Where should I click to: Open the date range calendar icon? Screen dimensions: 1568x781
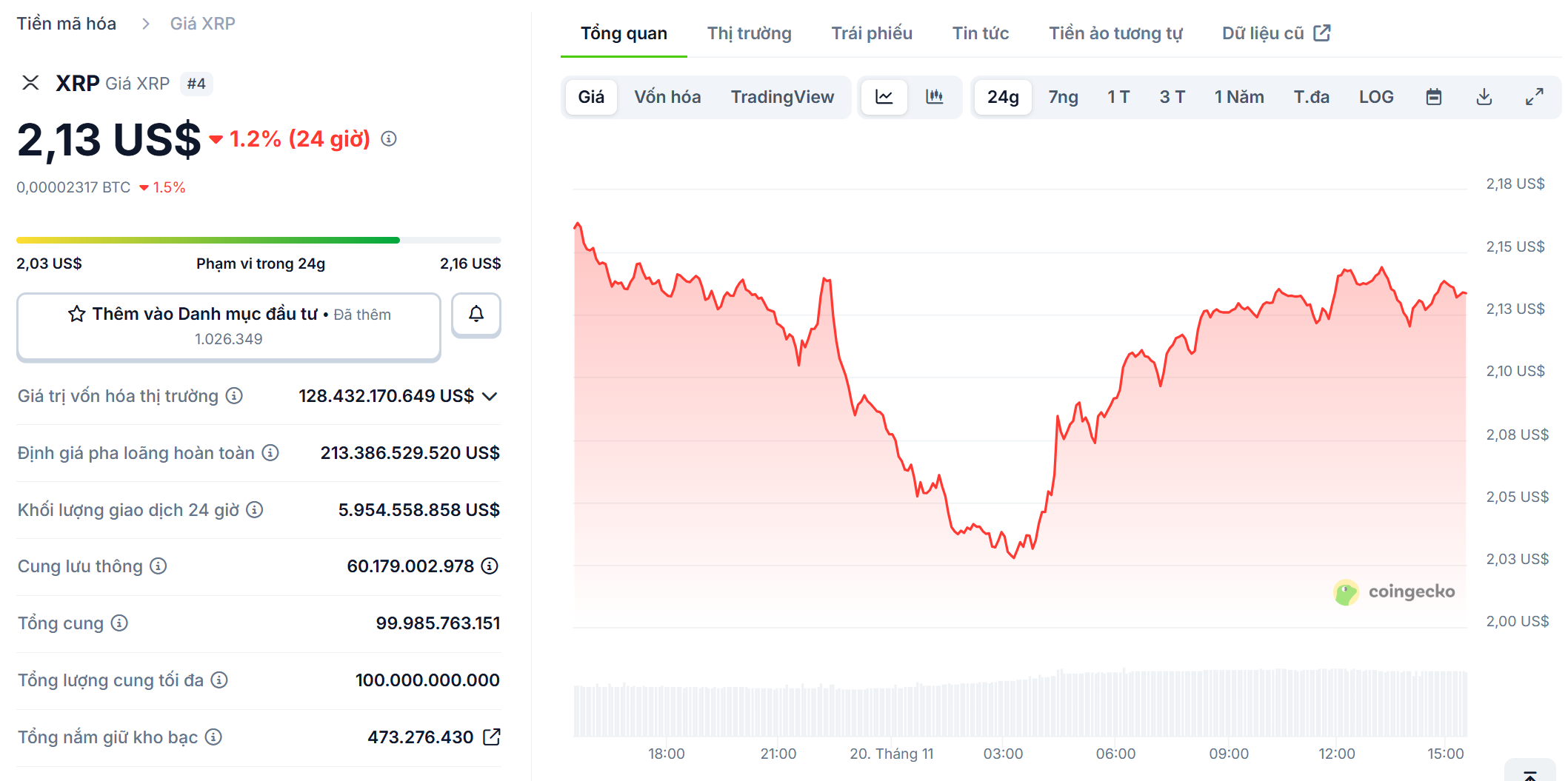(1435, 96)
